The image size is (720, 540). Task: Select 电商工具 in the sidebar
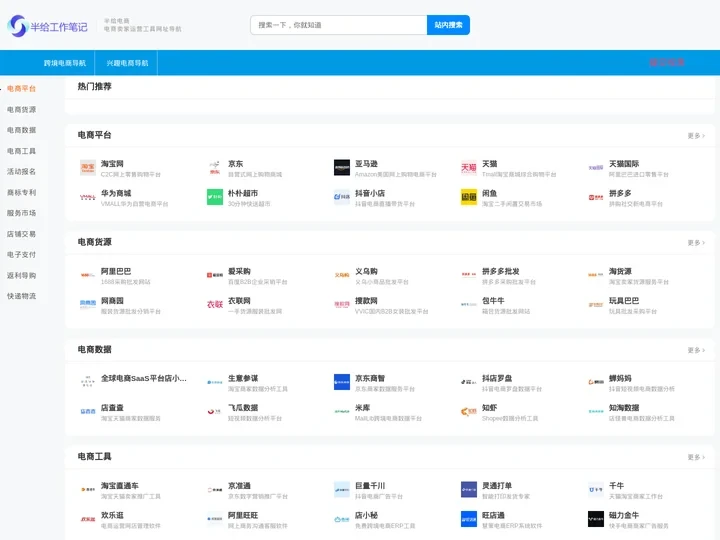tap(21, 151)
